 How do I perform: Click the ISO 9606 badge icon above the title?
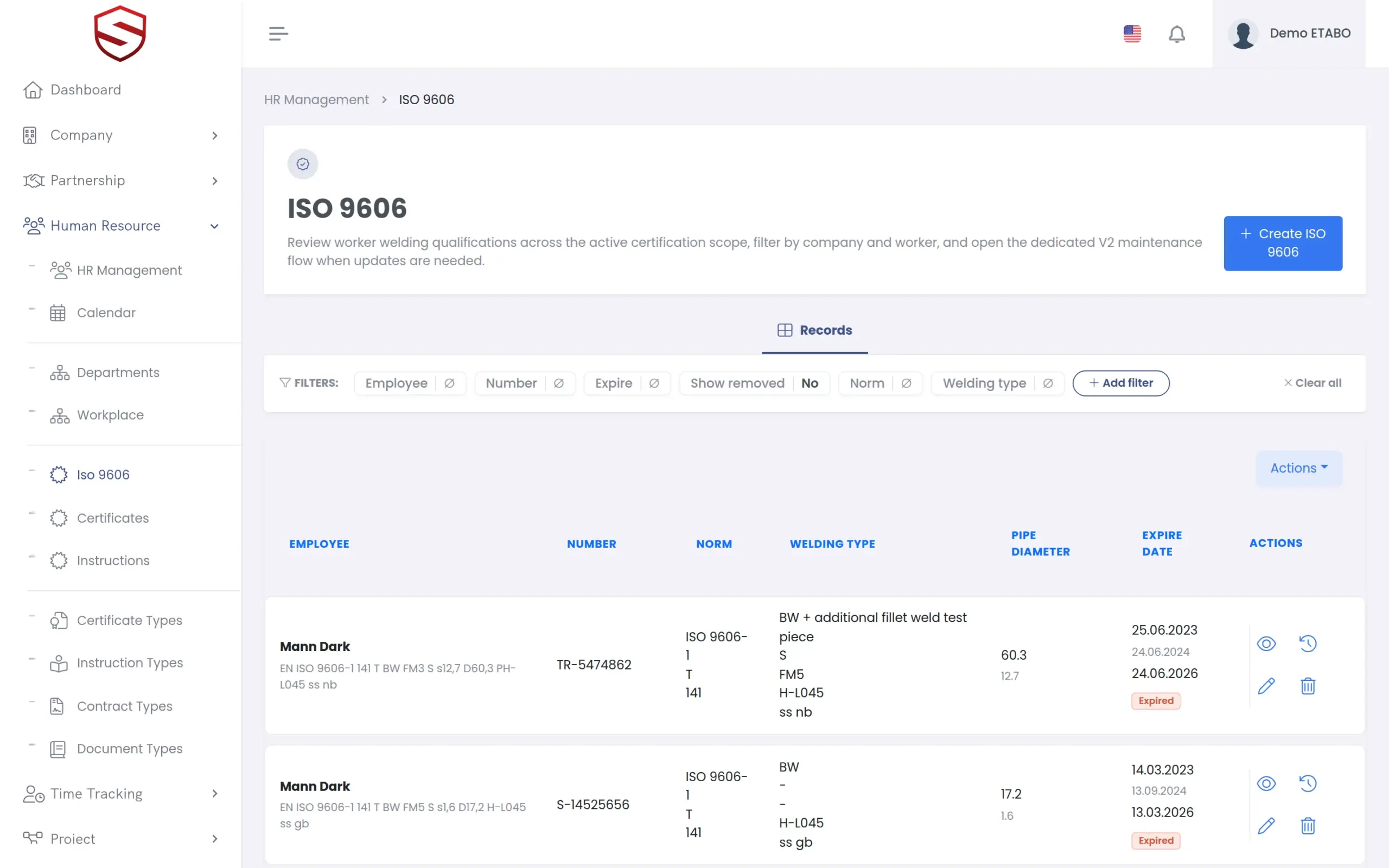(302, 164)
